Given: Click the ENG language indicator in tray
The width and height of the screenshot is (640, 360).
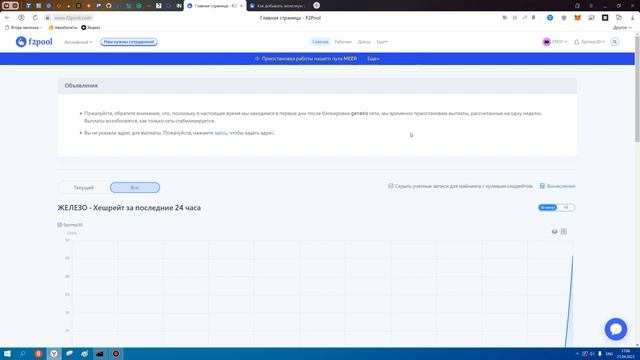Looking at the screenshot, I should [609, 353].
